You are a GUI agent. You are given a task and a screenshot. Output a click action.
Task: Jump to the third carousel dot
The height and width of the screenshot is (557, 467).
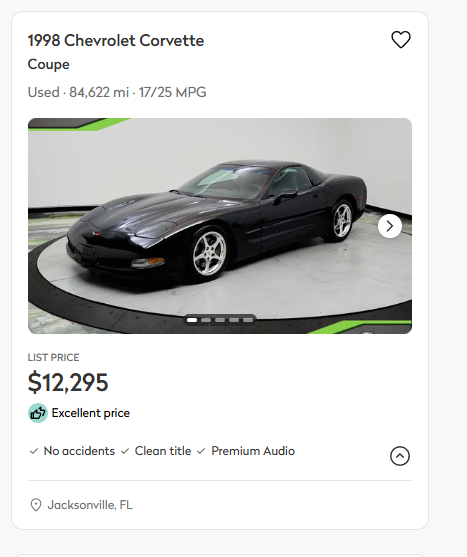220,320
